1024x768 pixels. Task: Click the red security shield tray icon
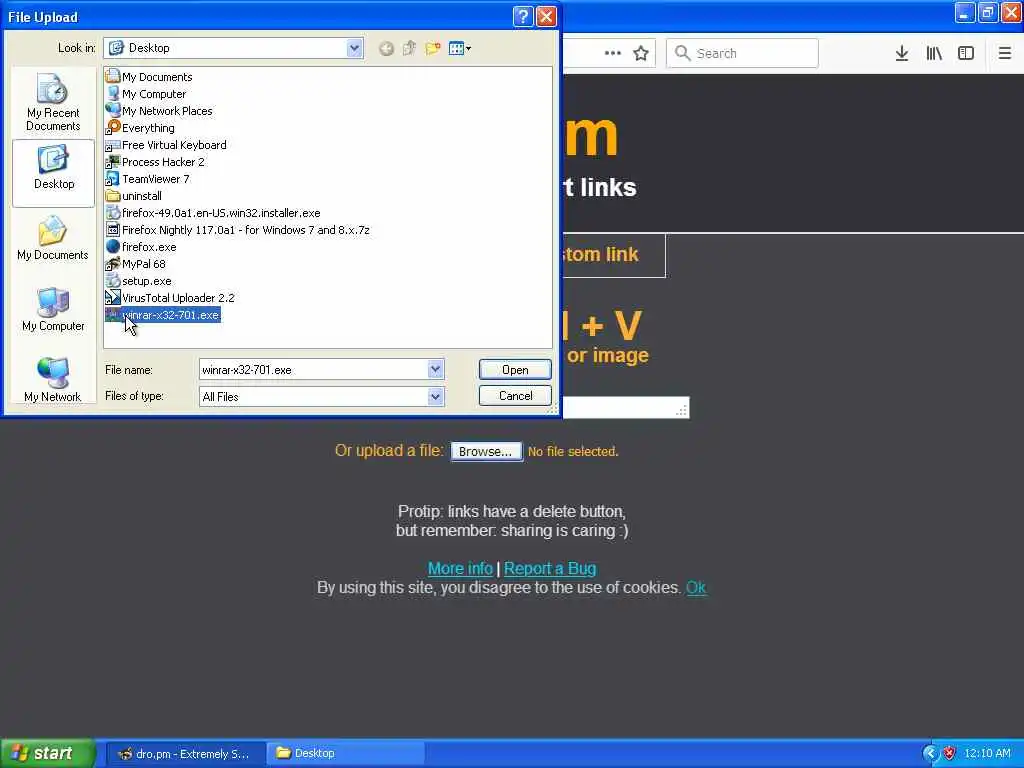pyautogui.click(x=950, y=754)
